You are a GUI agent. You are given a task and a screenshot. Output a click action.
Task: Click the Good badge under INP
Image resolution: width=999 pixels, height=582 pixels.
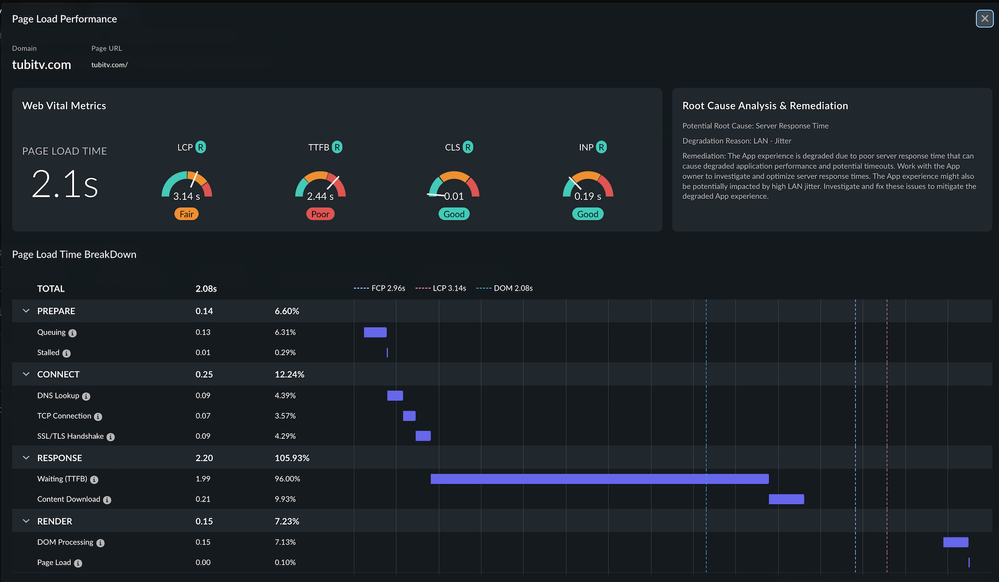click(x=587, y=214)
